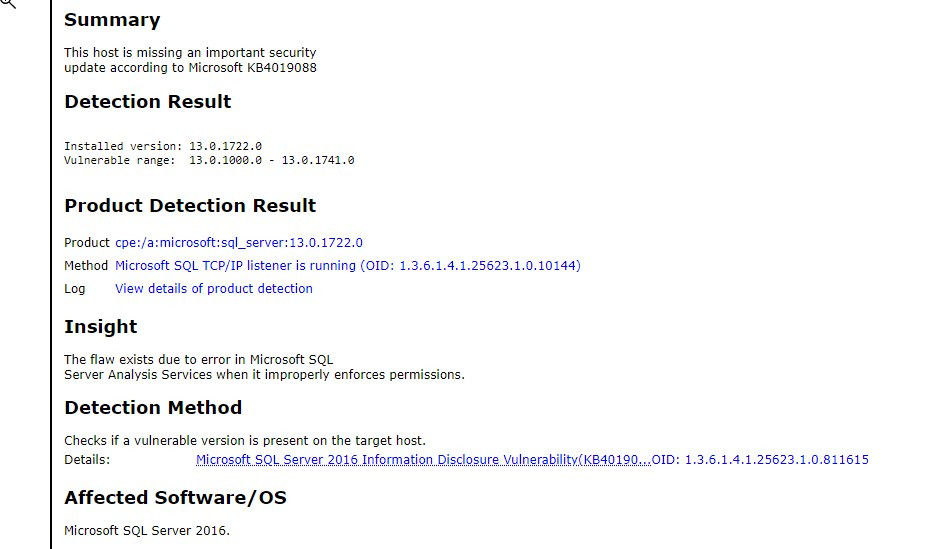Click the OID 1.3.6.1.4.1.25623.1.0.811615 text

(760, 460)
